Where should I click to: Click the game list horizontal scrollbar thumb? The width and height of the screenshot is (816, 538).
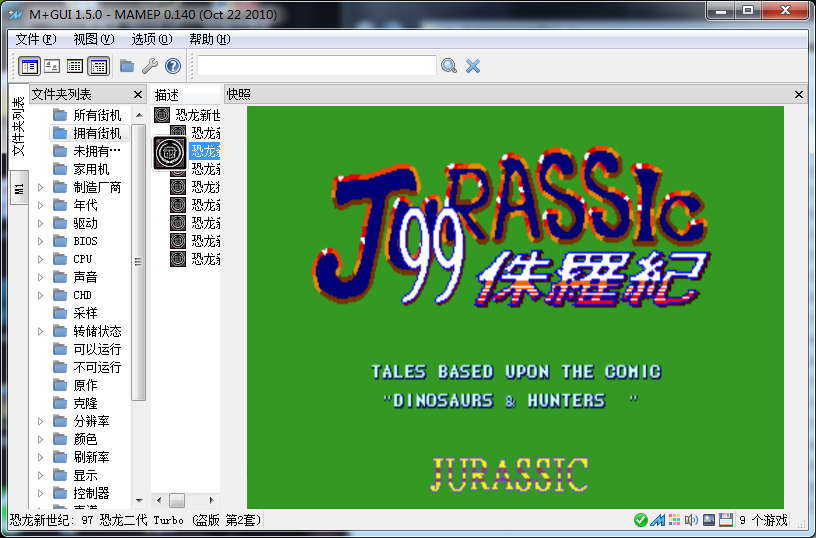click(177, 501)
